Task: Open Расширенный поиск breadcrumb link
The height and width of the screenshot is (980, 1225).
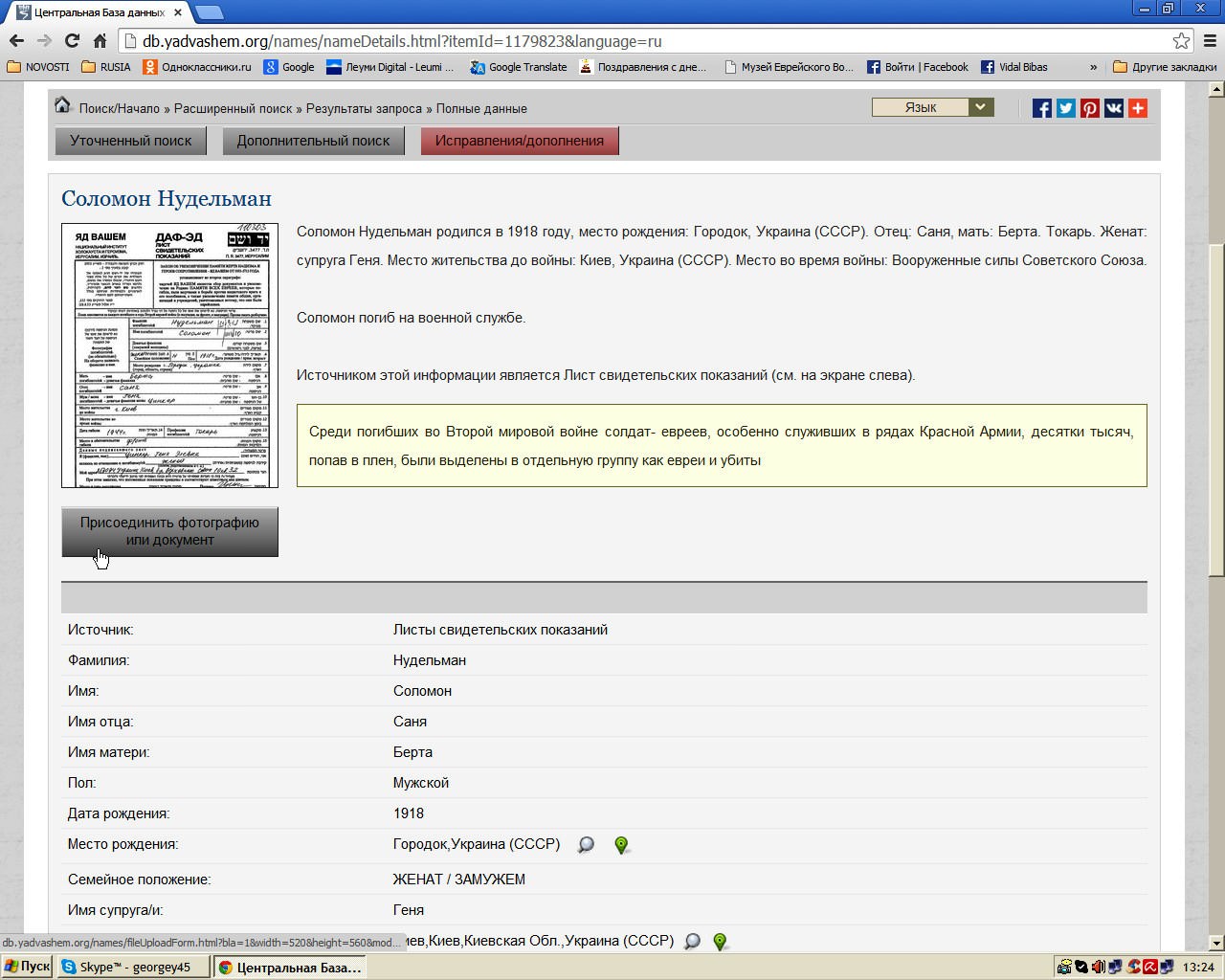Action: (233, 108)
